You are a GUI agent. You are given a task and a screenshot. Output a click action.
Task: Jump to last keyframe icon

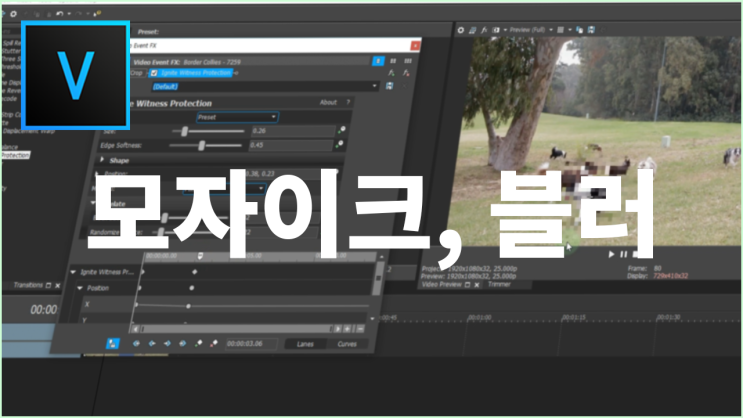pyautogui.click(x=182, y=344)
